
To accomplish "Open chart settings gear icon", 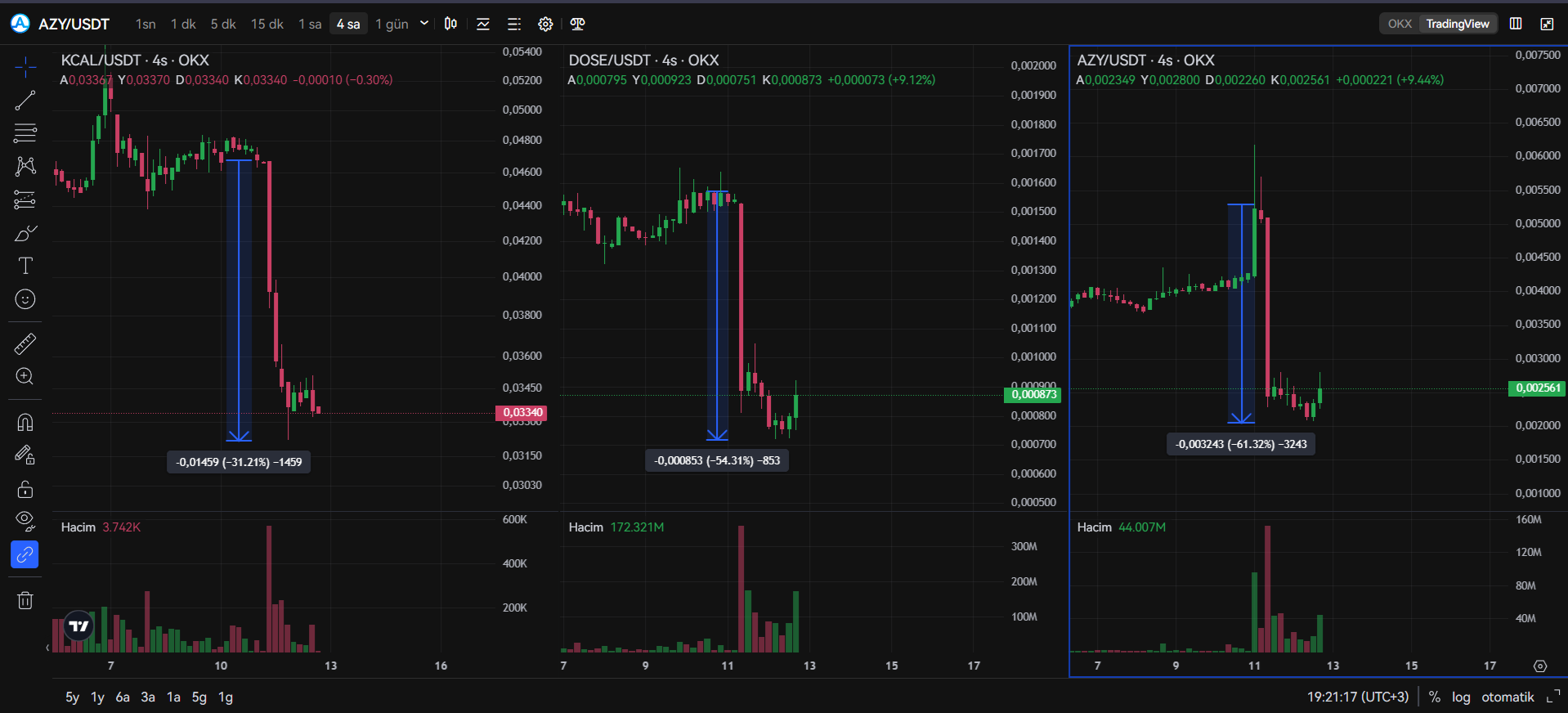I will click(545, 25).
